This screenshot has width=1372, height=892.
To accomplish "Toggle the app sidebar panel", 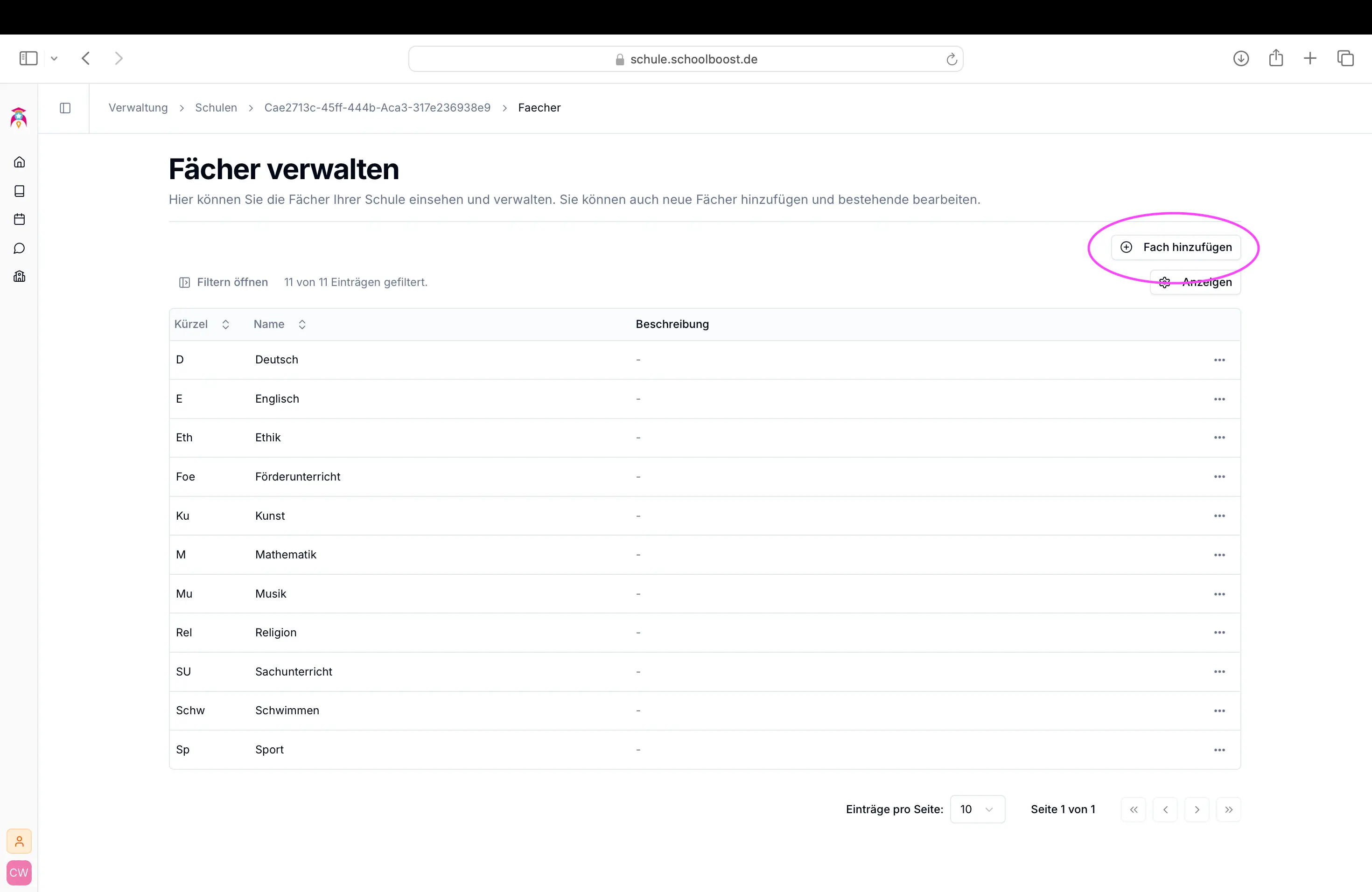I will 65,108.
